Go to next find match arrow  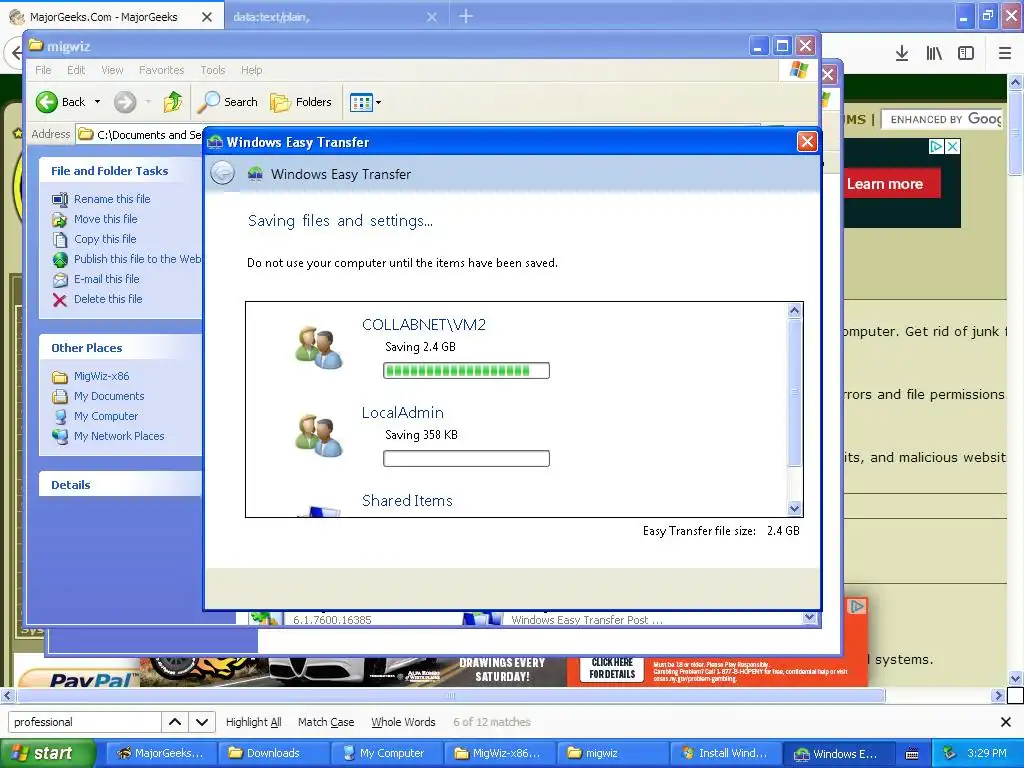[x=202, y=722]
